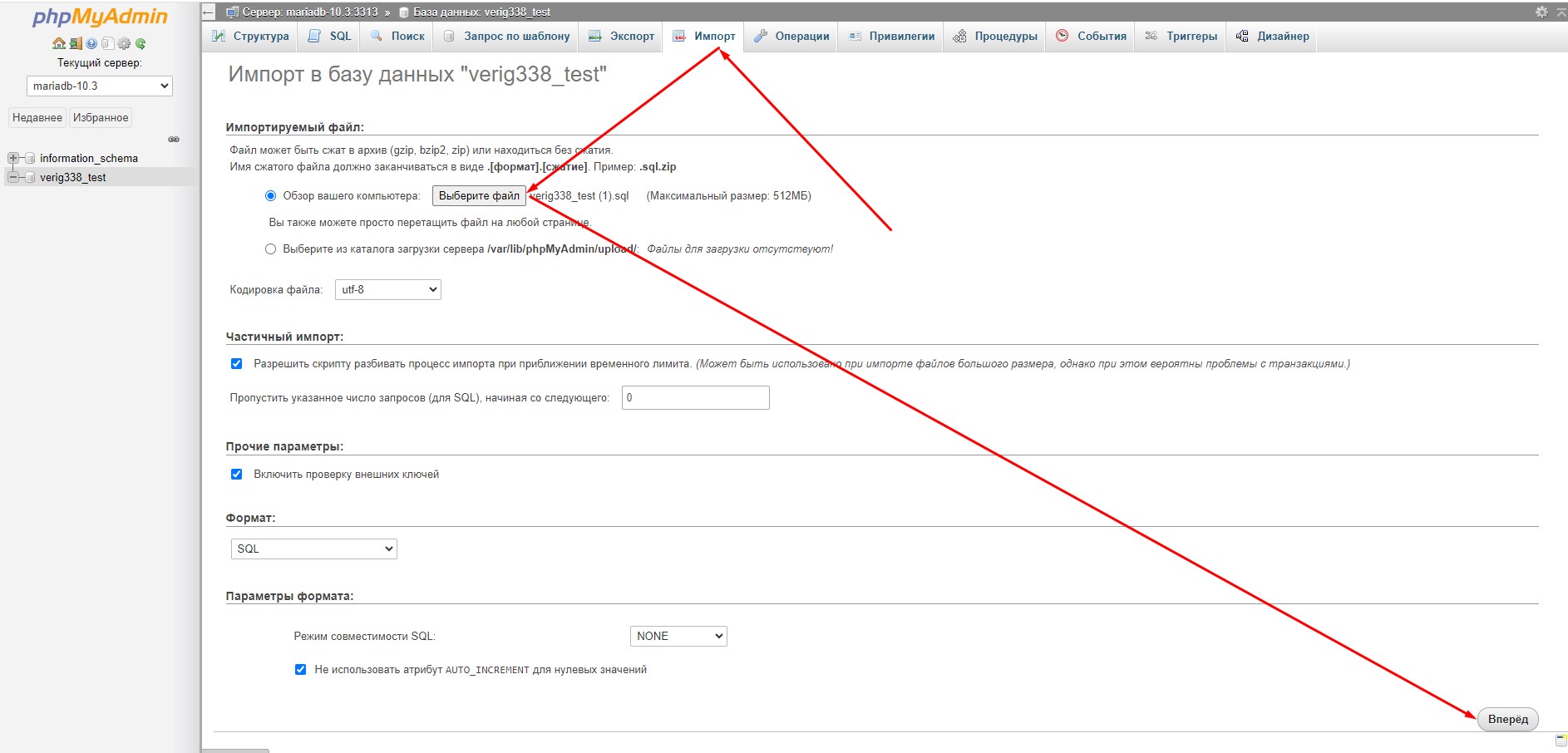Expand the information_schema database tree node
The height and width of the screenshot is (753, 1568).
tap(12, 158)
